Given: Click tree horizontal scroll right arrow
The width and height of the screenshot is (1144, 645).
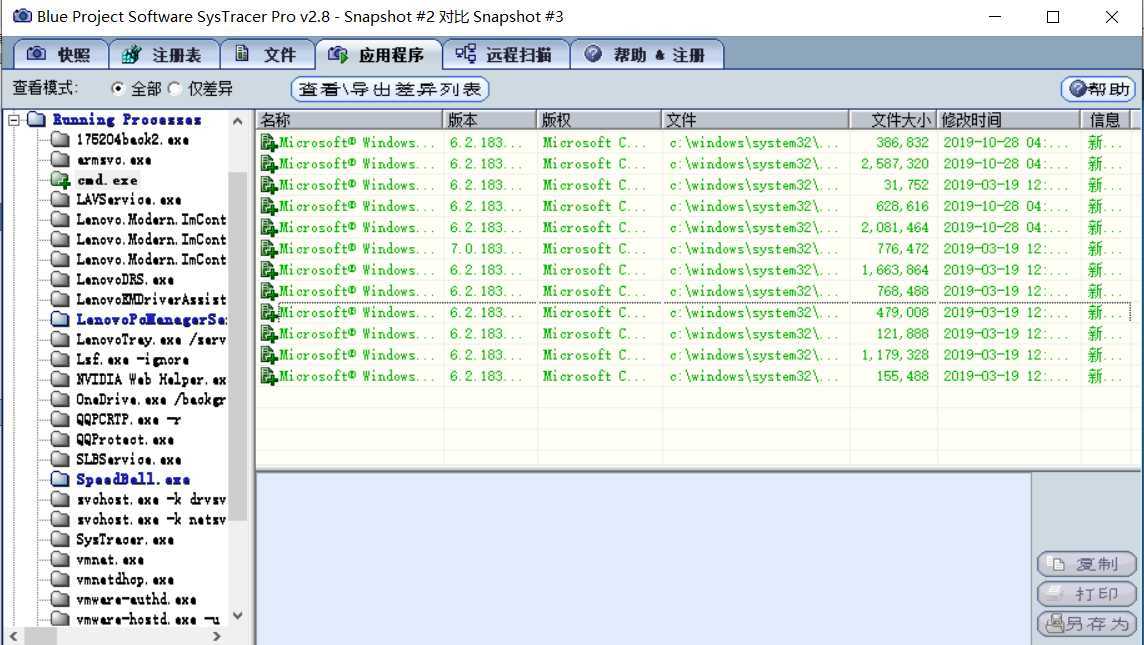Looking at the screenshot, I should 216,636.
